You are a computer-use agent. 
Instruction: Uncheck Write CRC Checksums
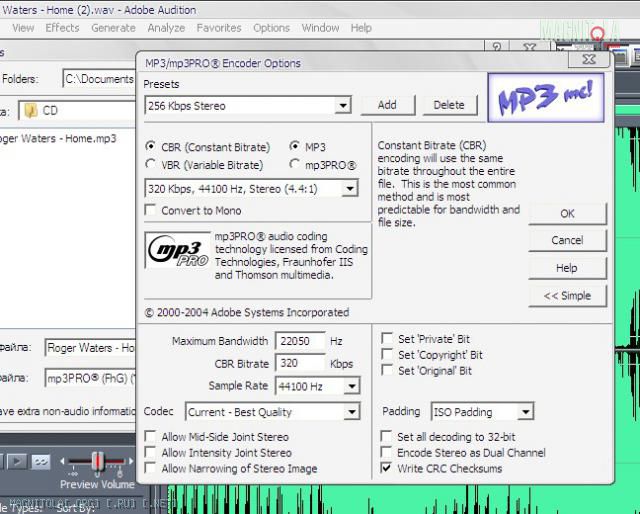387,468
